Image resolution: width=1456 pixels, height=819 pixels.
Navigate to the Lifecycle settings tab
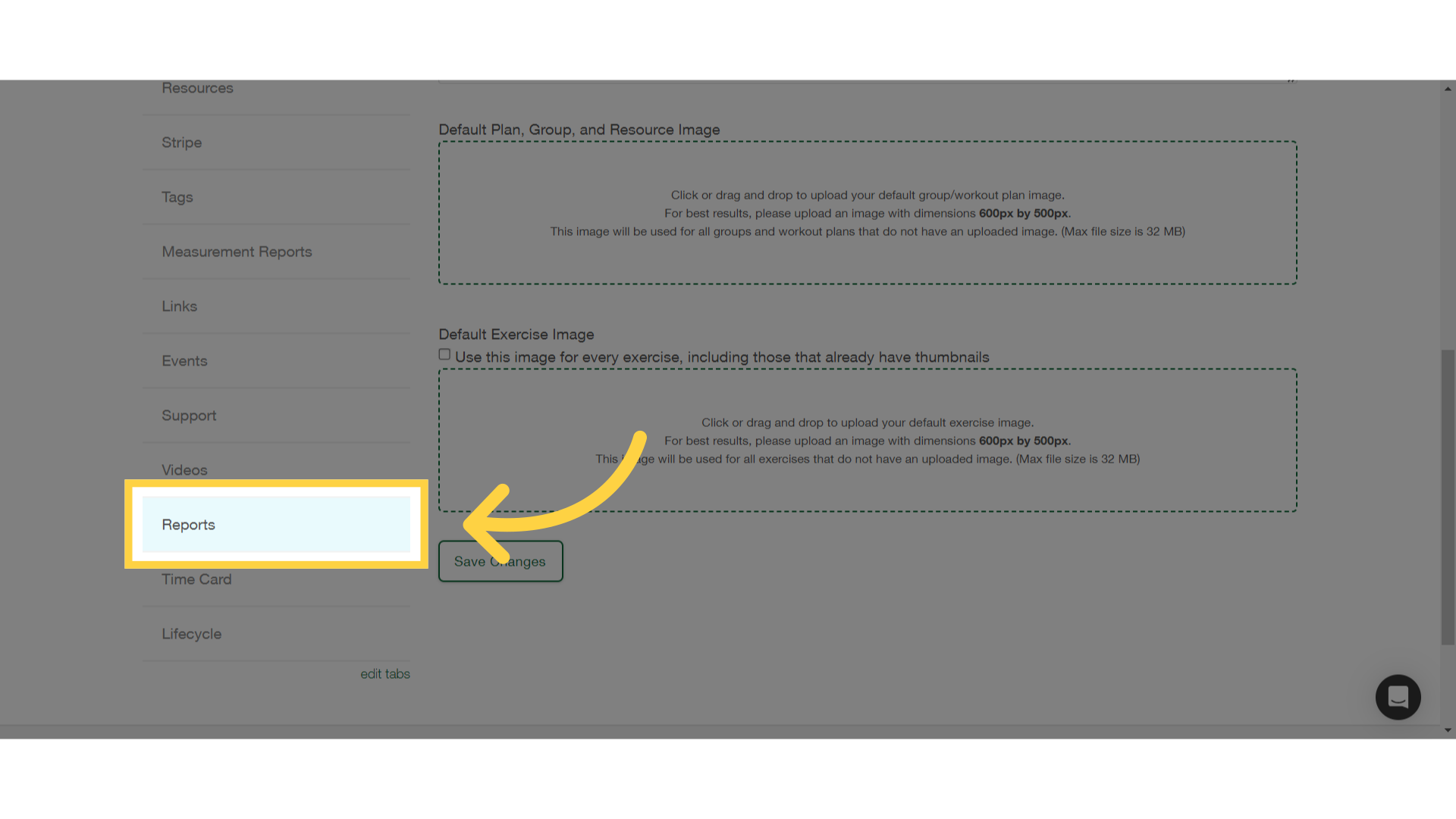pos(191,633)
